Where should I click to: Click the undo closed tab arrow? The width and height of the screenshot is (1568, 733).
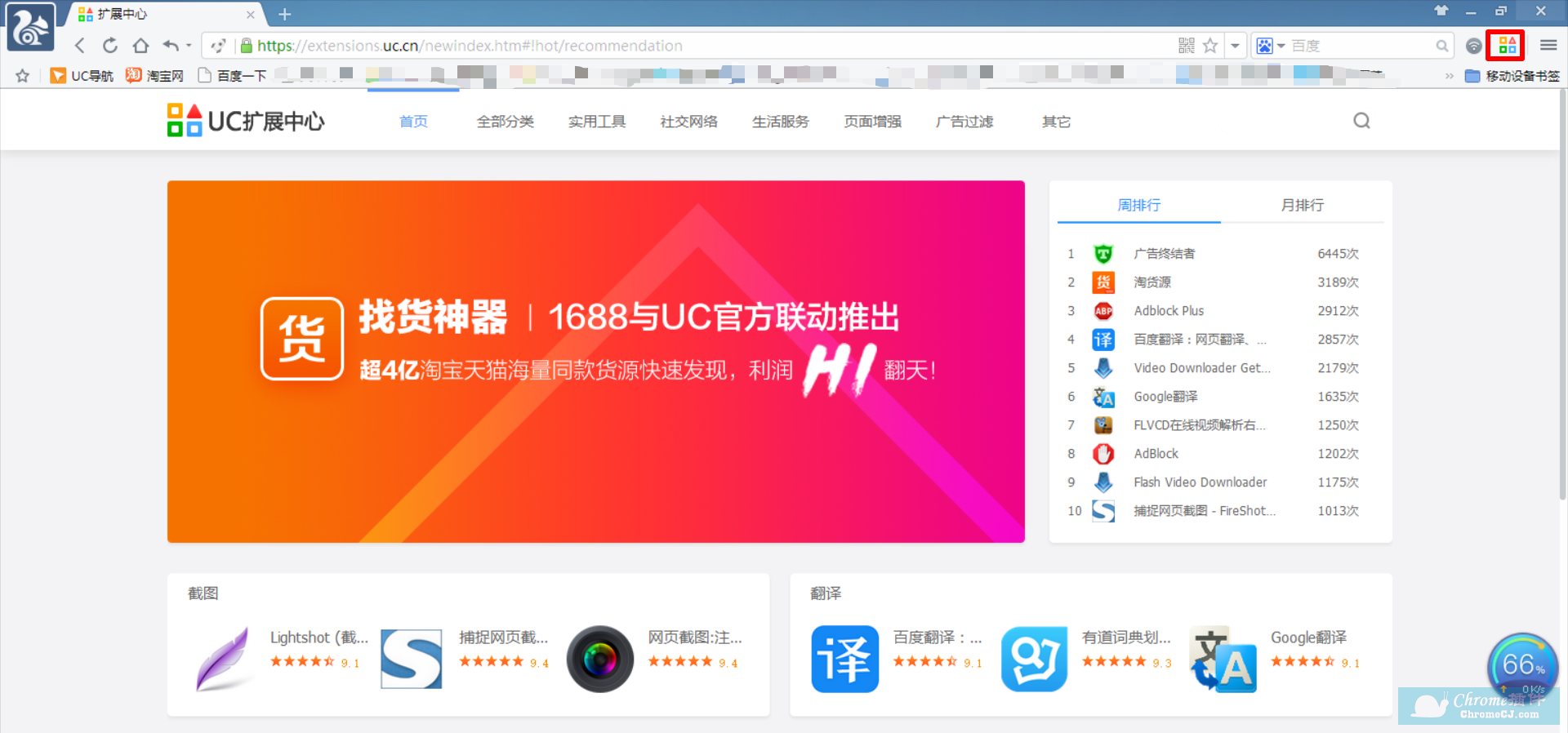click(170, 46)
